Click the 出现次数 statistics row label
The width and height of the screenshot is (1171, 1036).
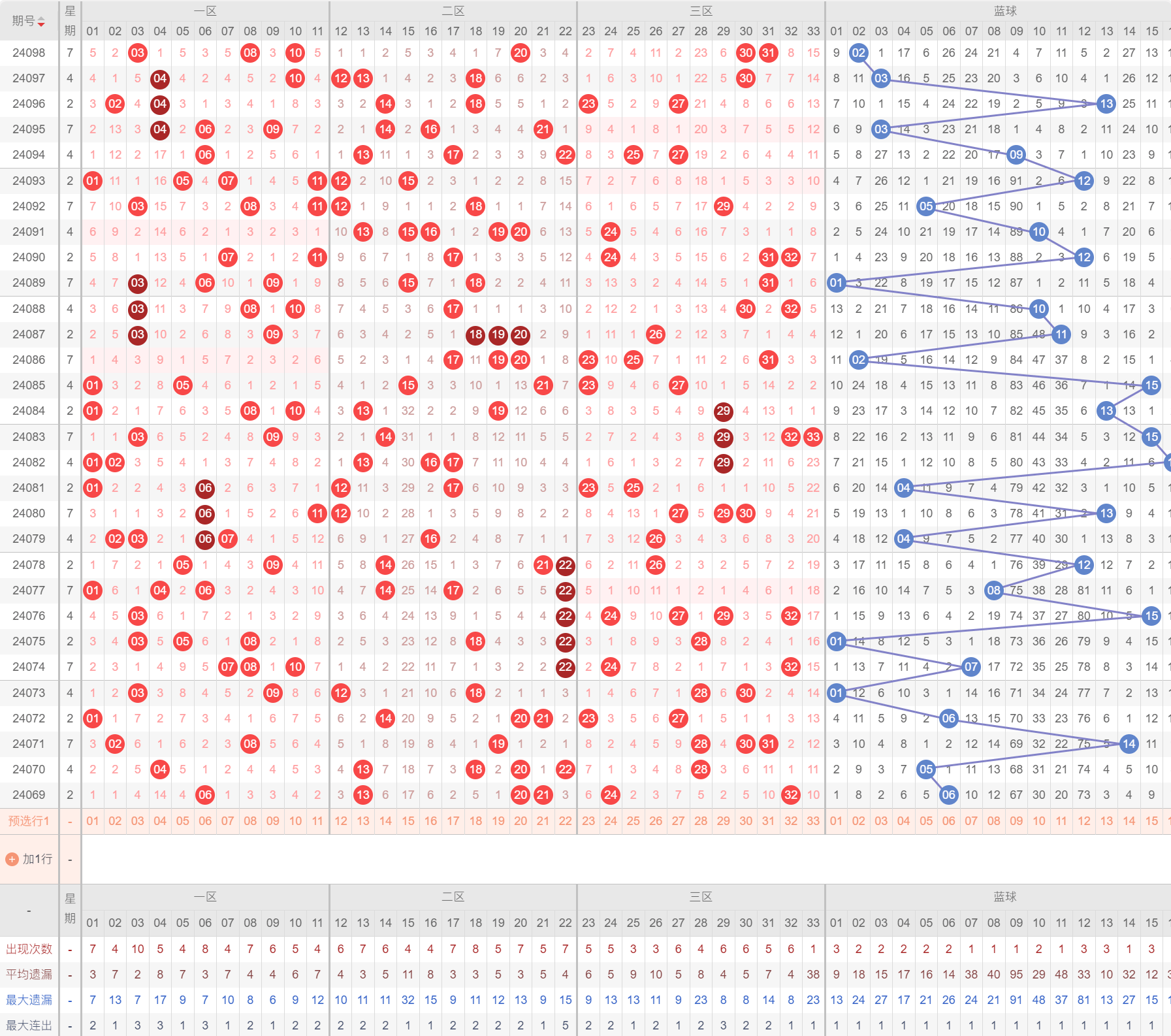(x=29, y=949)
